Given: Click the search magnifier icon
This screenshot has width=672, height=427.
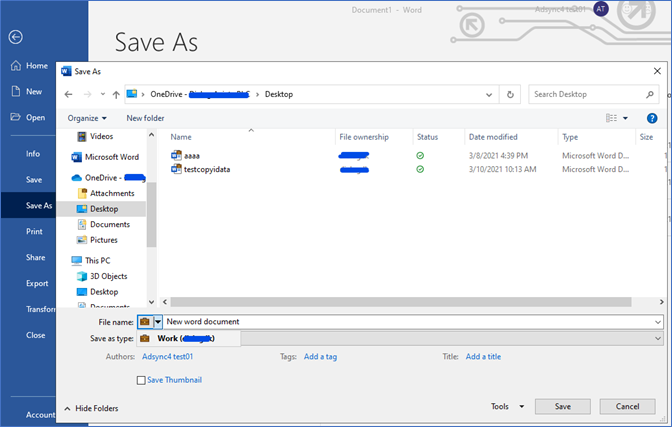Looking at the screenshot, I should (650, 94).
